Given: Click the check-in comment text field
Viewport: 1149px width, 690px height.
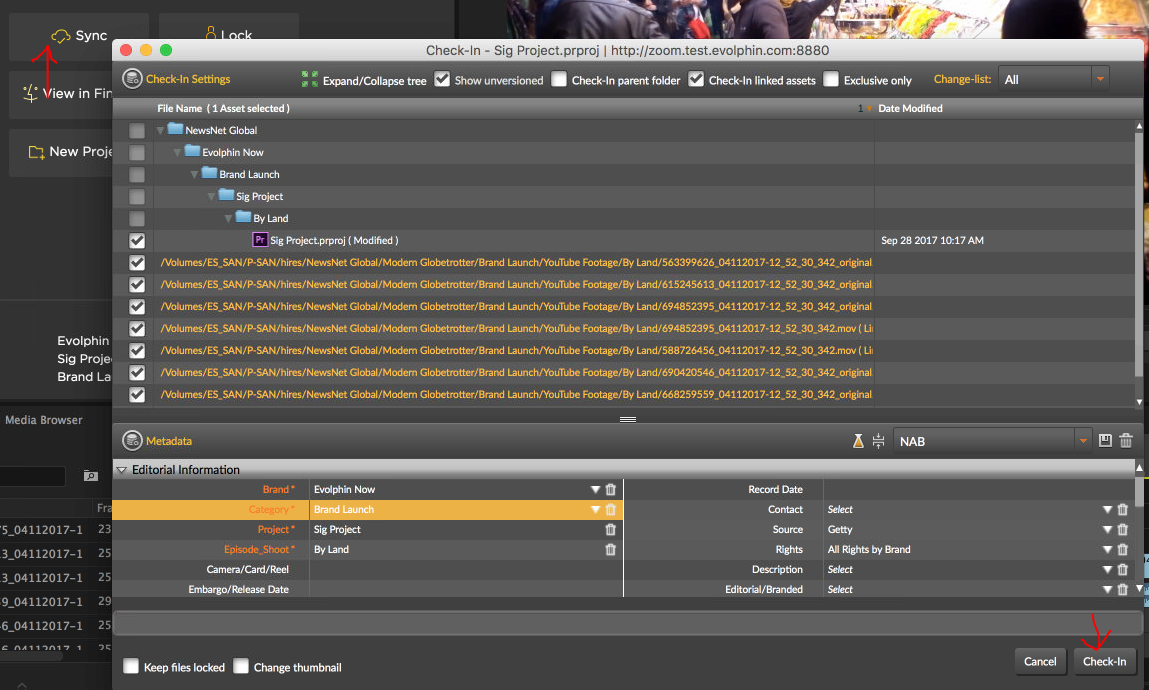Looking at the screenshot, I should (x=627, y=622).
